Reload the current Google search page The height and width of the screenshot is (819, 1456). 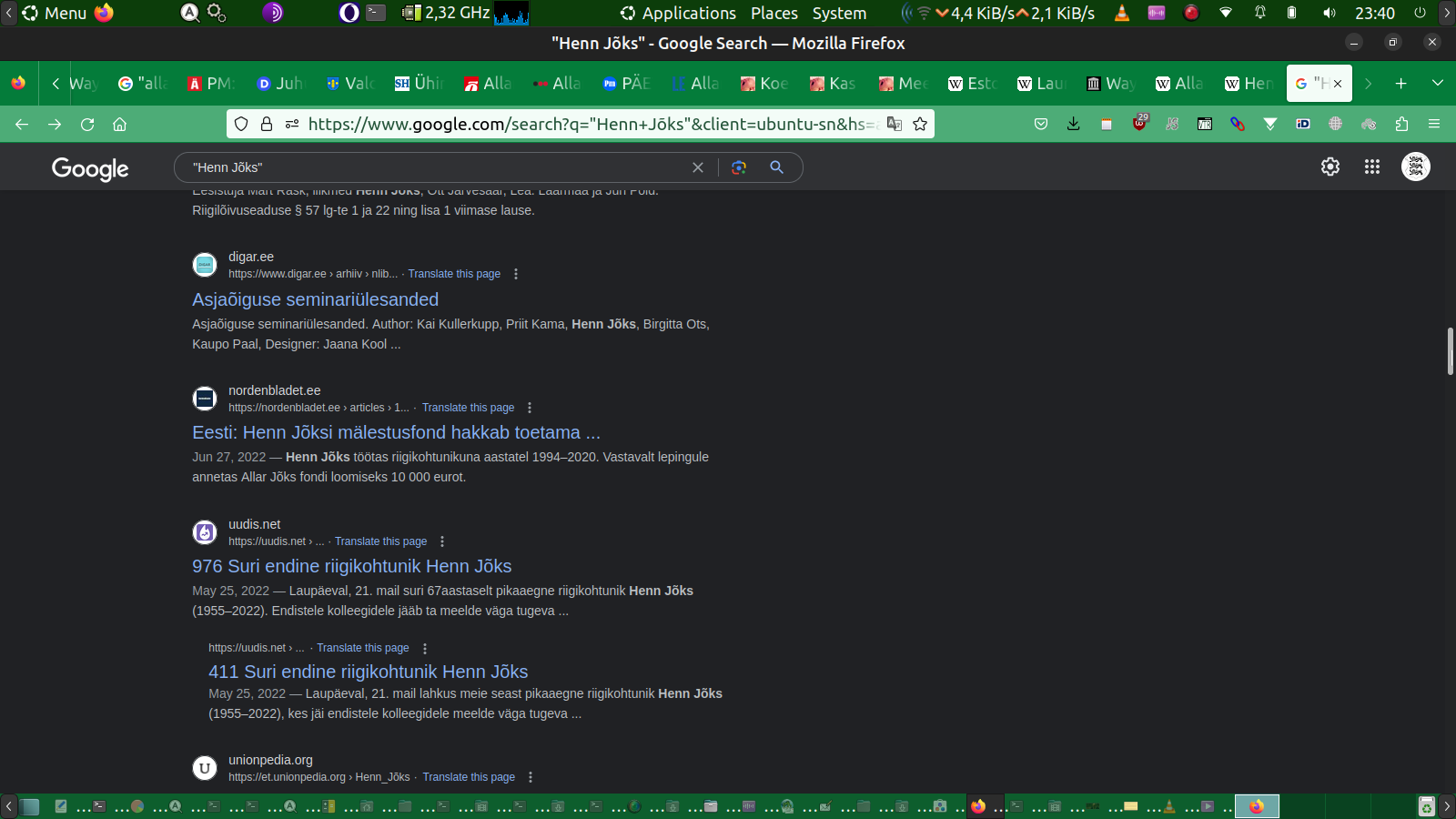[x=87, y=124]
